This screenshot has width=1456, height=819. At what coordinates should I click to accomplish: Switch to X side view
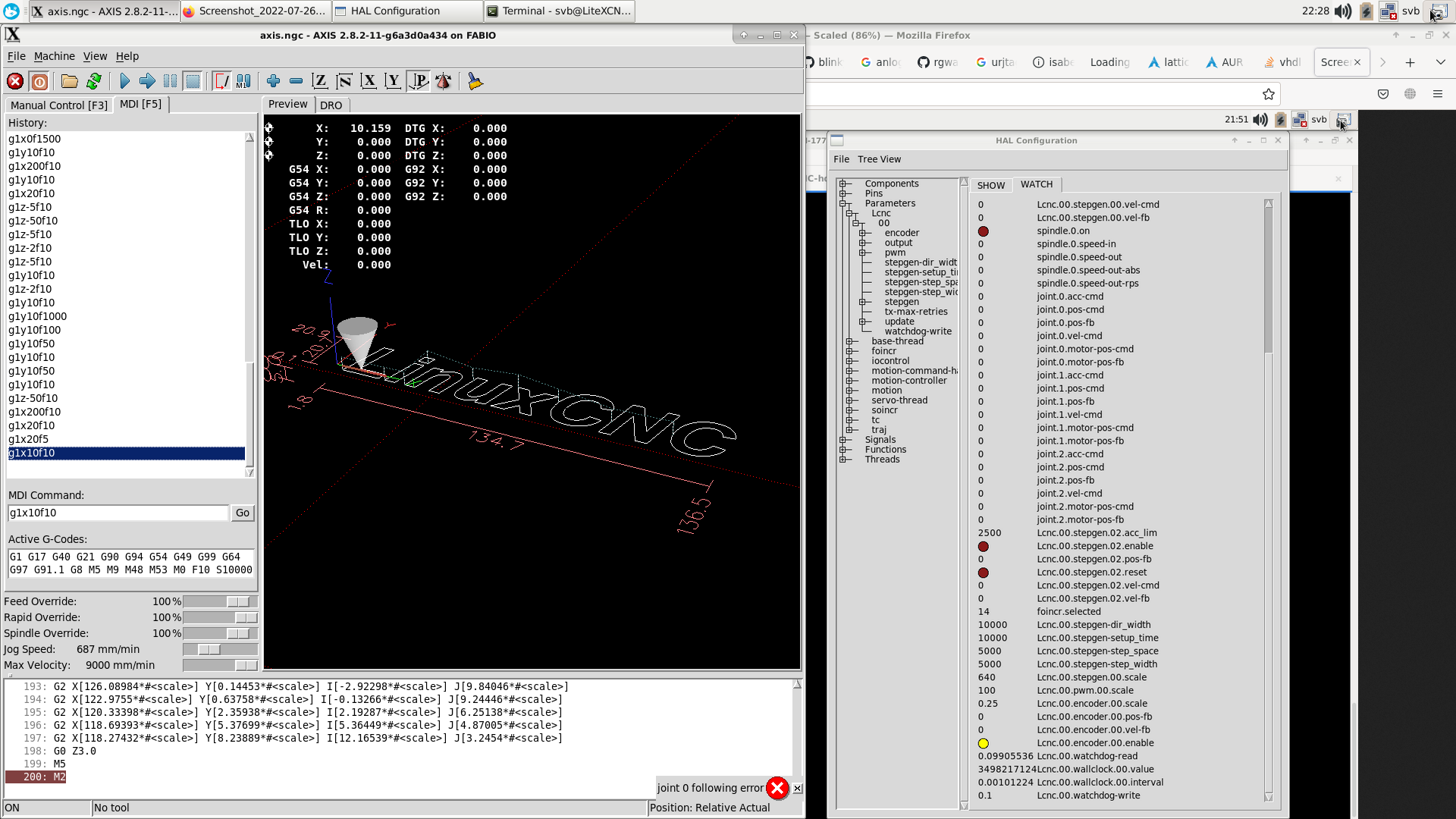pos(369,81)
